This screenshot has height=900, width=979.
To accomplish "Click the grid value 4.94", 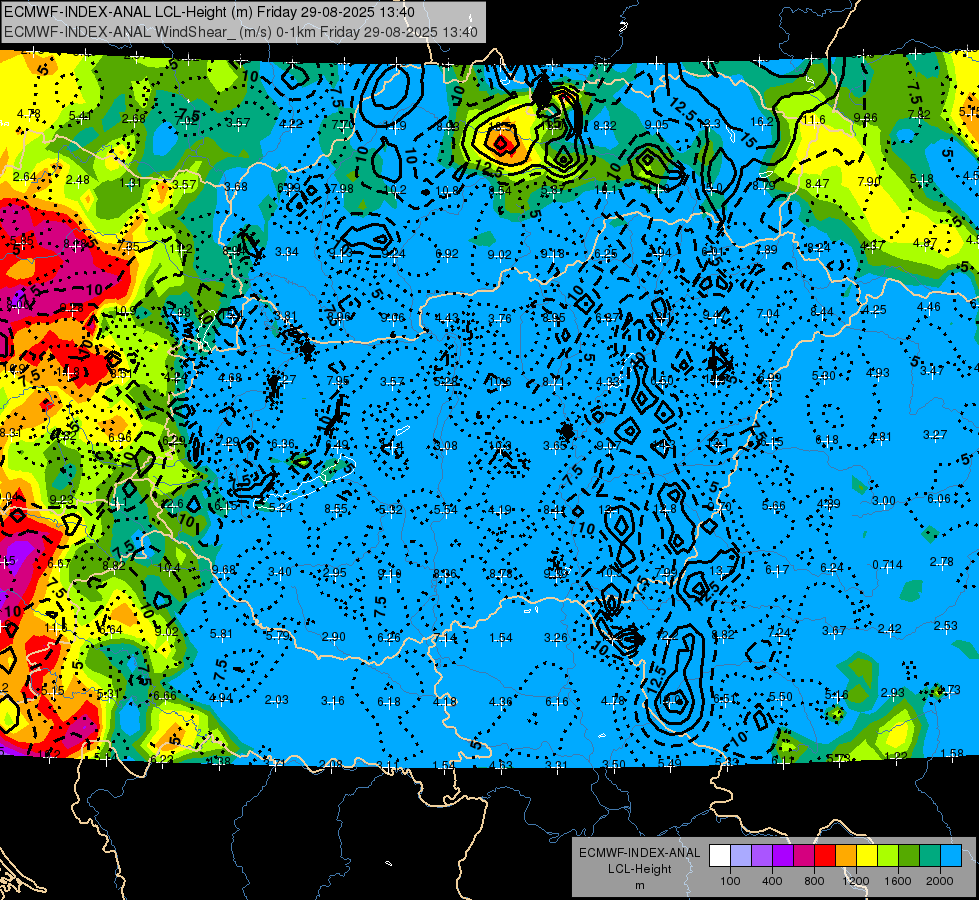I will [x=220, y=698].
